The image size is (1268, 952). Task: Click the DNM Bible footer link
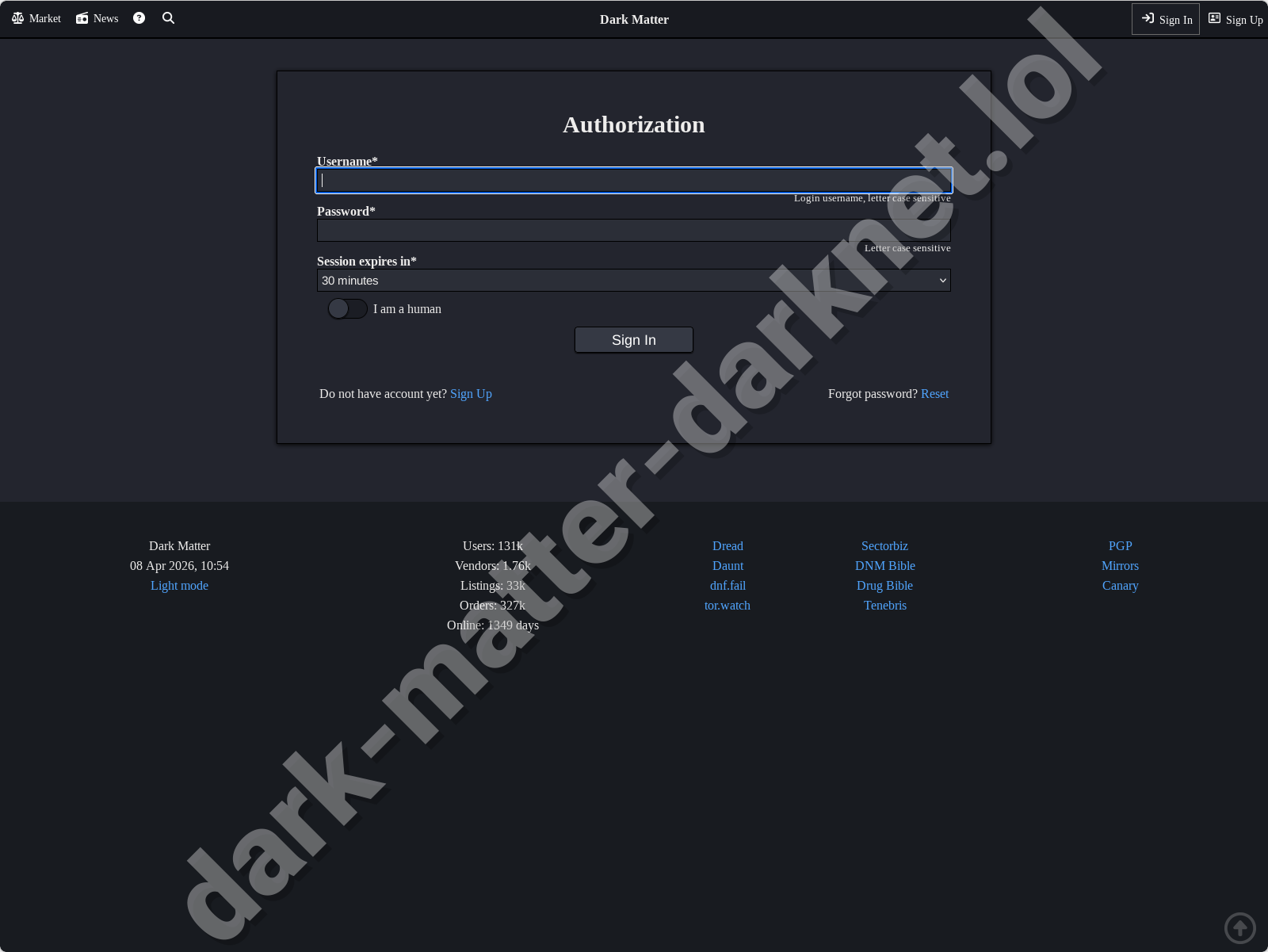point(884,565)
